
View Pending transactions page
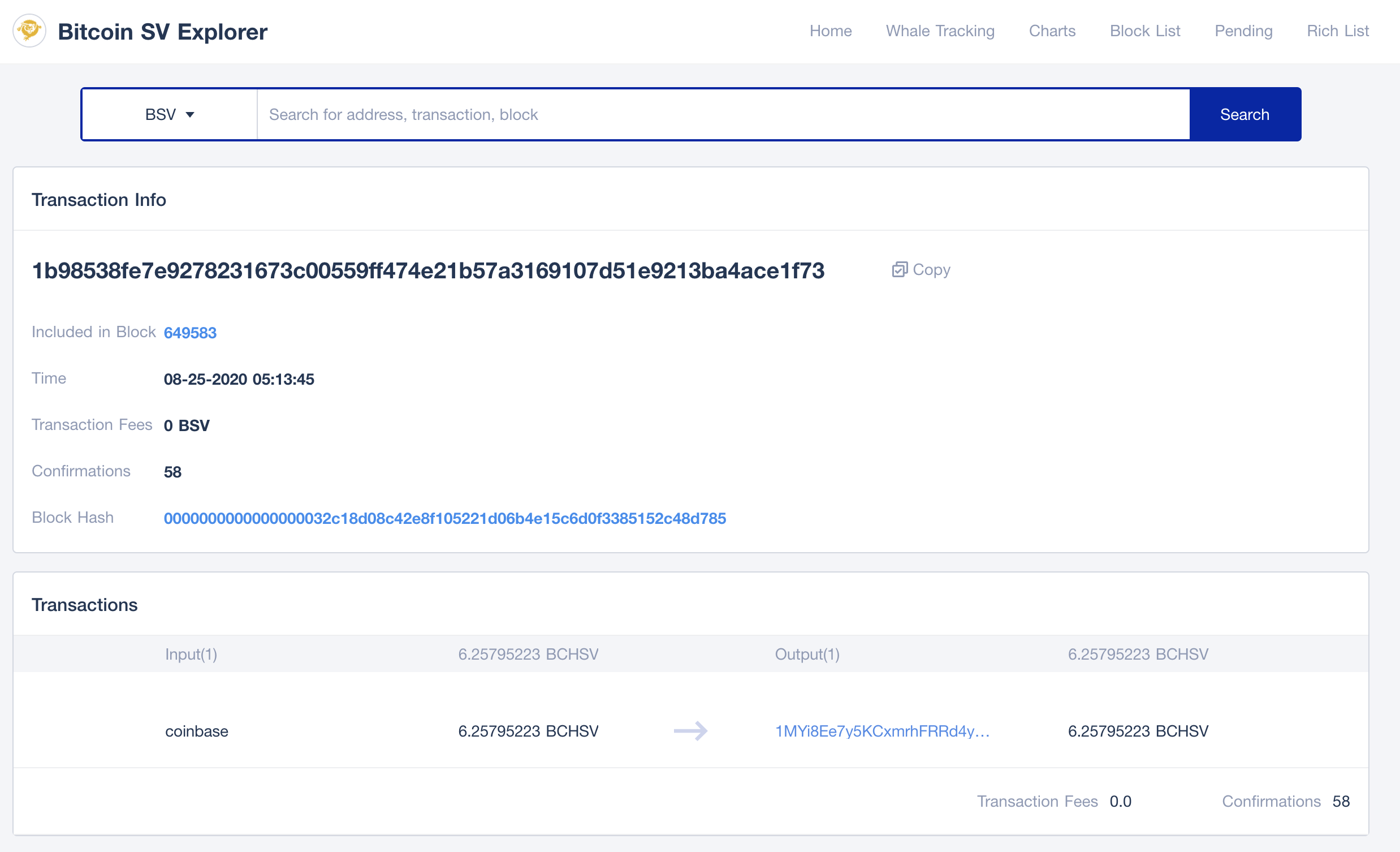click(1243, 31)
